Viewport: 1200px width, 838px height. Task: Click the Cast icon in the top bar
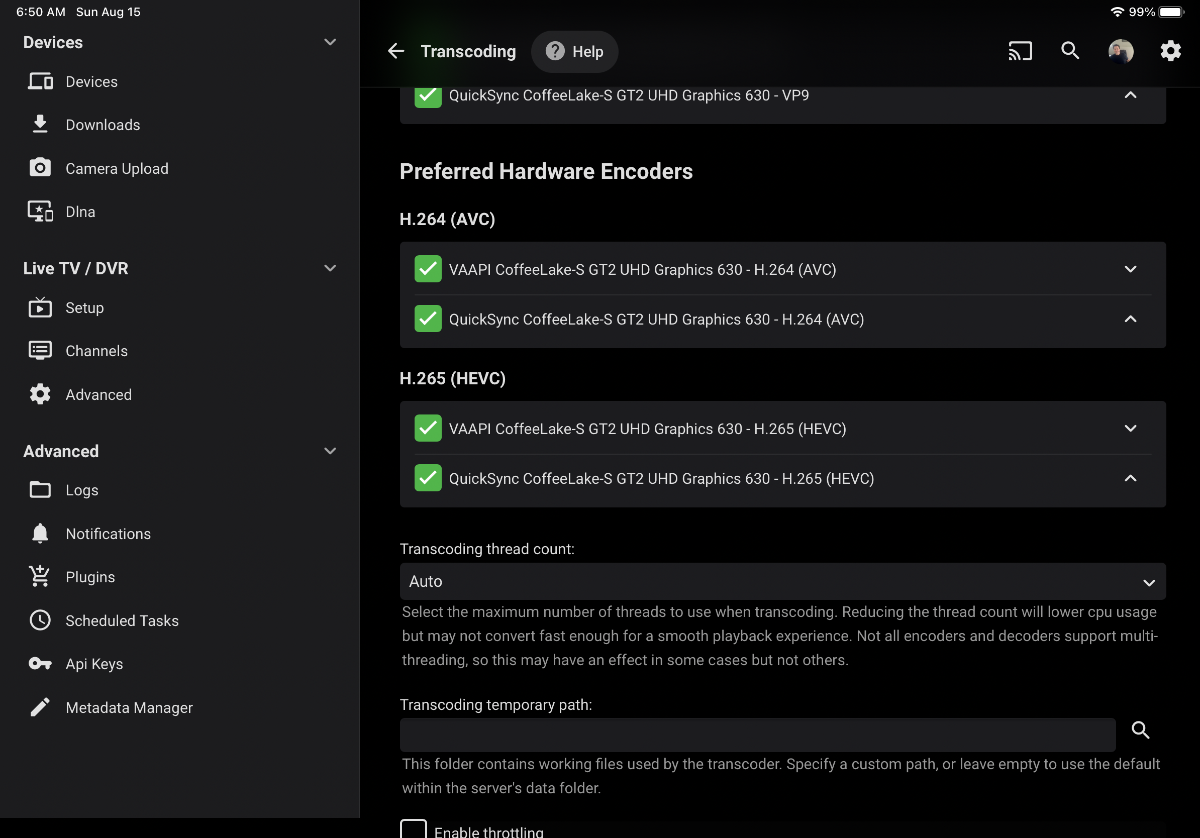click(1020, 51)
